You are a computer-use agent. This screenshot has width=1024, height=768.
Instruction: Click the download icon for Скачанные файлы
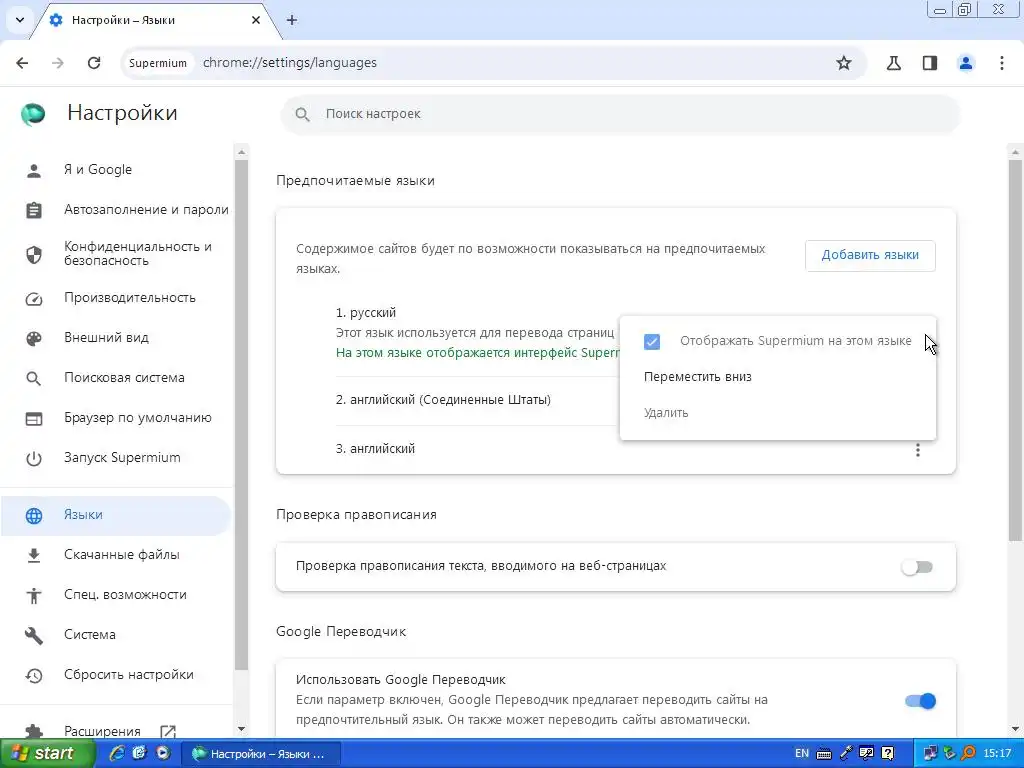(33, 556)
